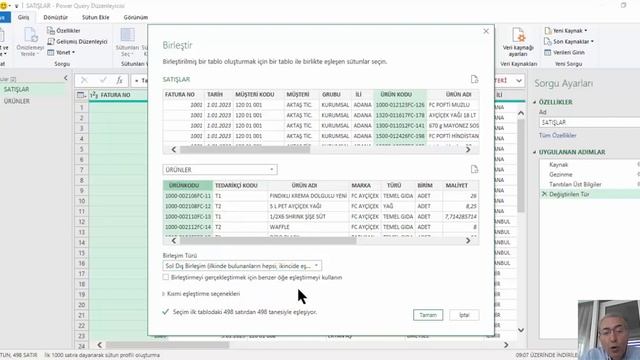This screenshot has width=640, height=360.
Task: Click the query name field SATIŞLAR
Action: pyautogui.click(x=589, y=122)
